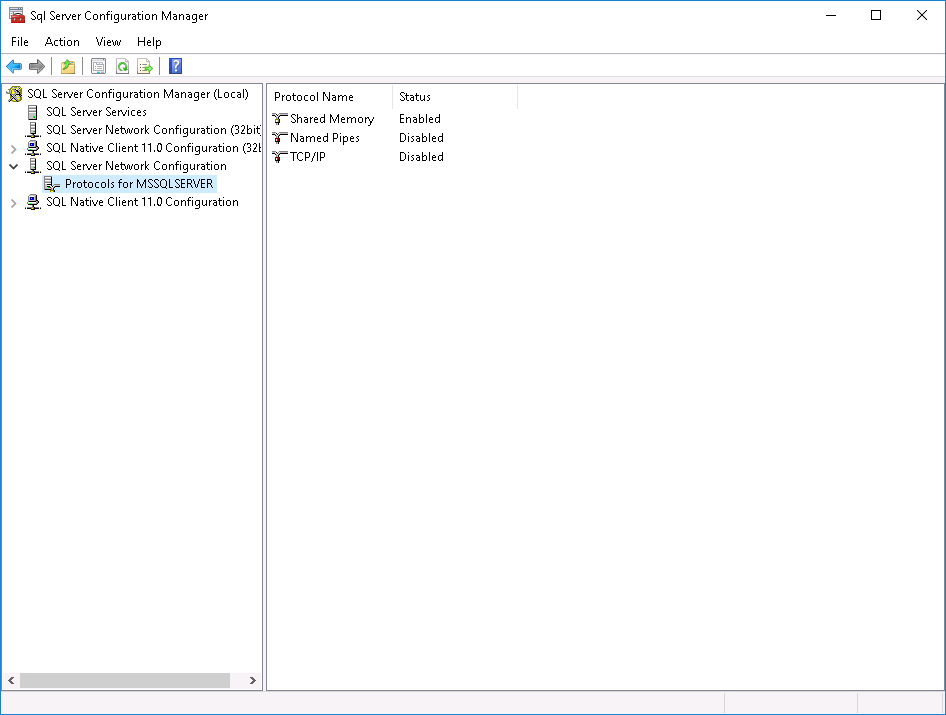Click the Shared Memory protocol icon

[x=279, y=119]
